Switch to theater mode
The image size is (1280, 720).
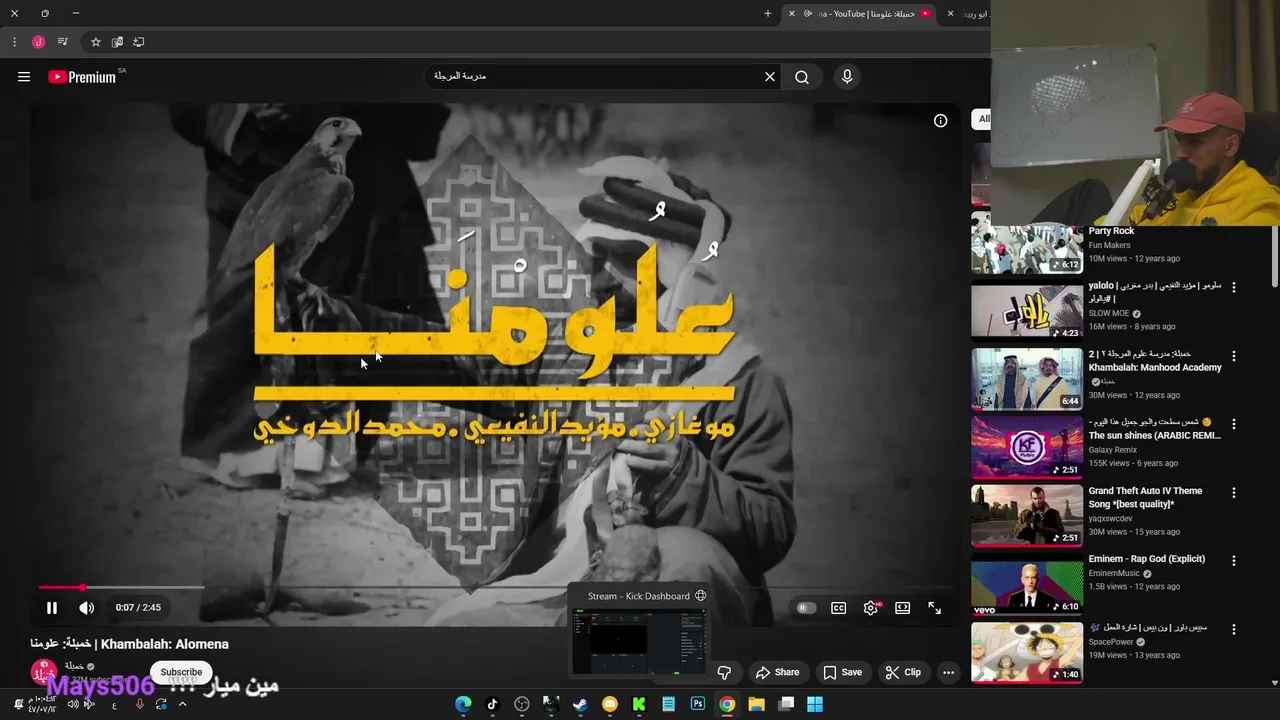click(x=902, y=608)
